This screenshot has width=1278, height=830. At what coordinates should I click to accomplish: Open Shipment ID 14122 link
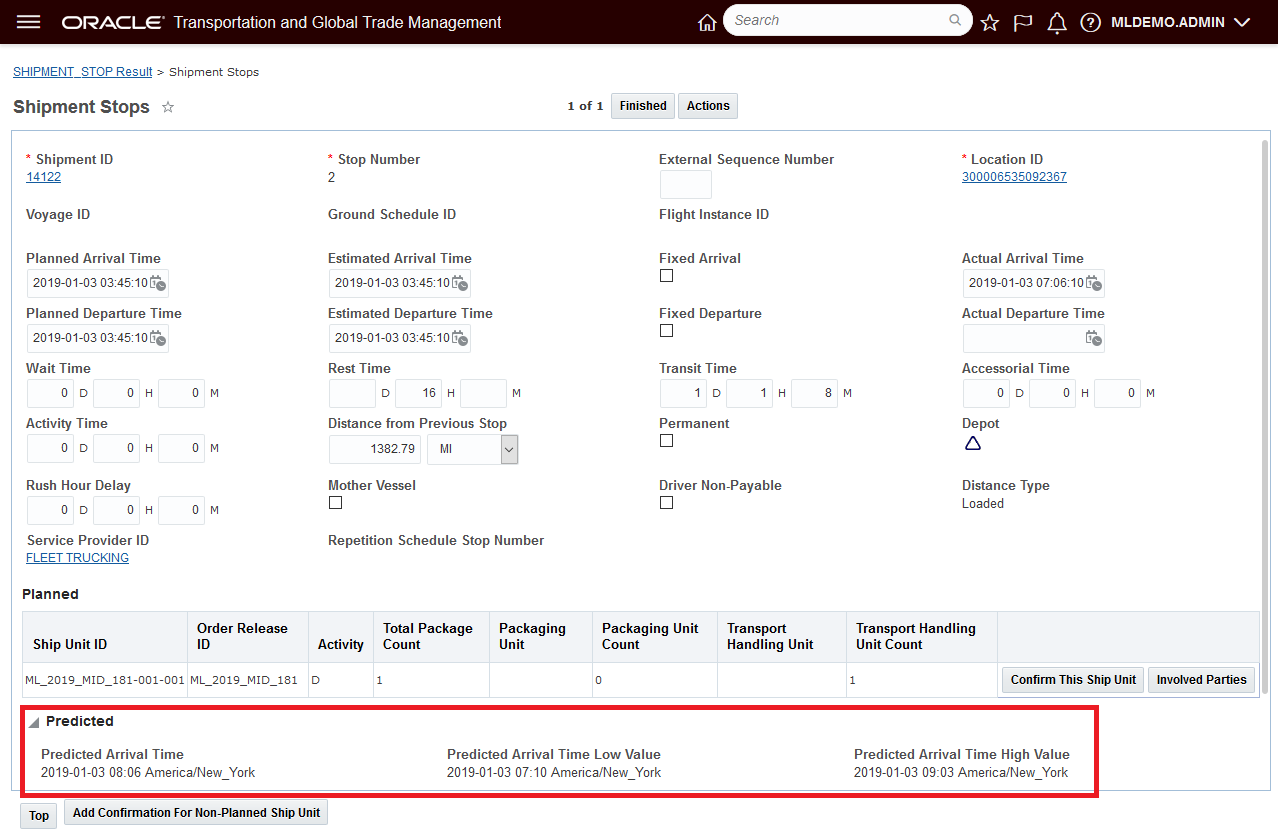44,177
